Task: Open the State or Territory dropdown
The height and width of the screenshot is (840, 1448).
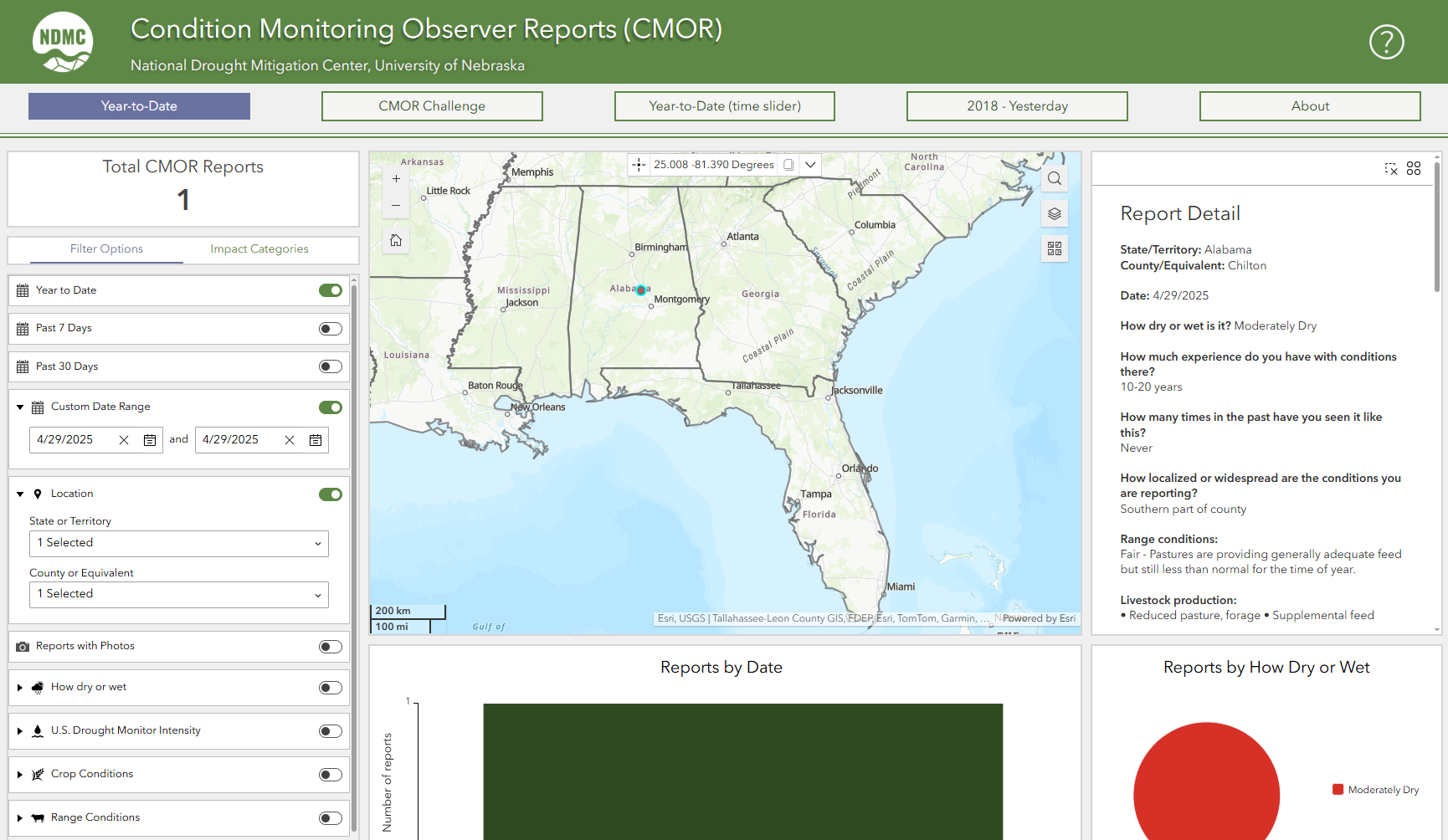Action: click(179, 543)
